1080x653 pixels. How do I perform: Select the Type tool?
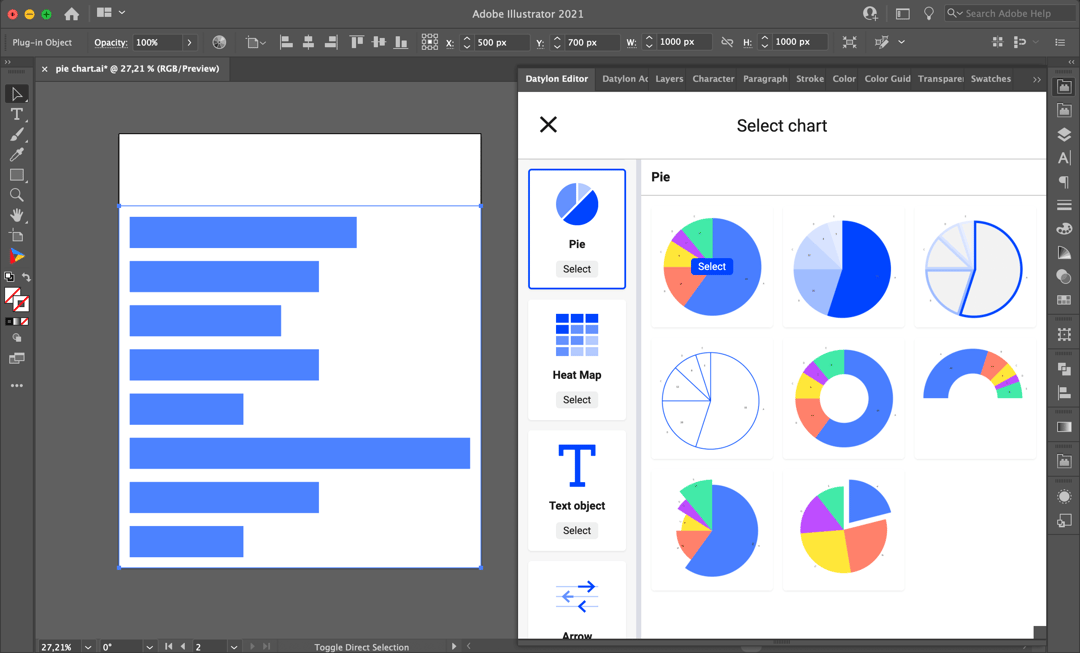click(17, 115)
